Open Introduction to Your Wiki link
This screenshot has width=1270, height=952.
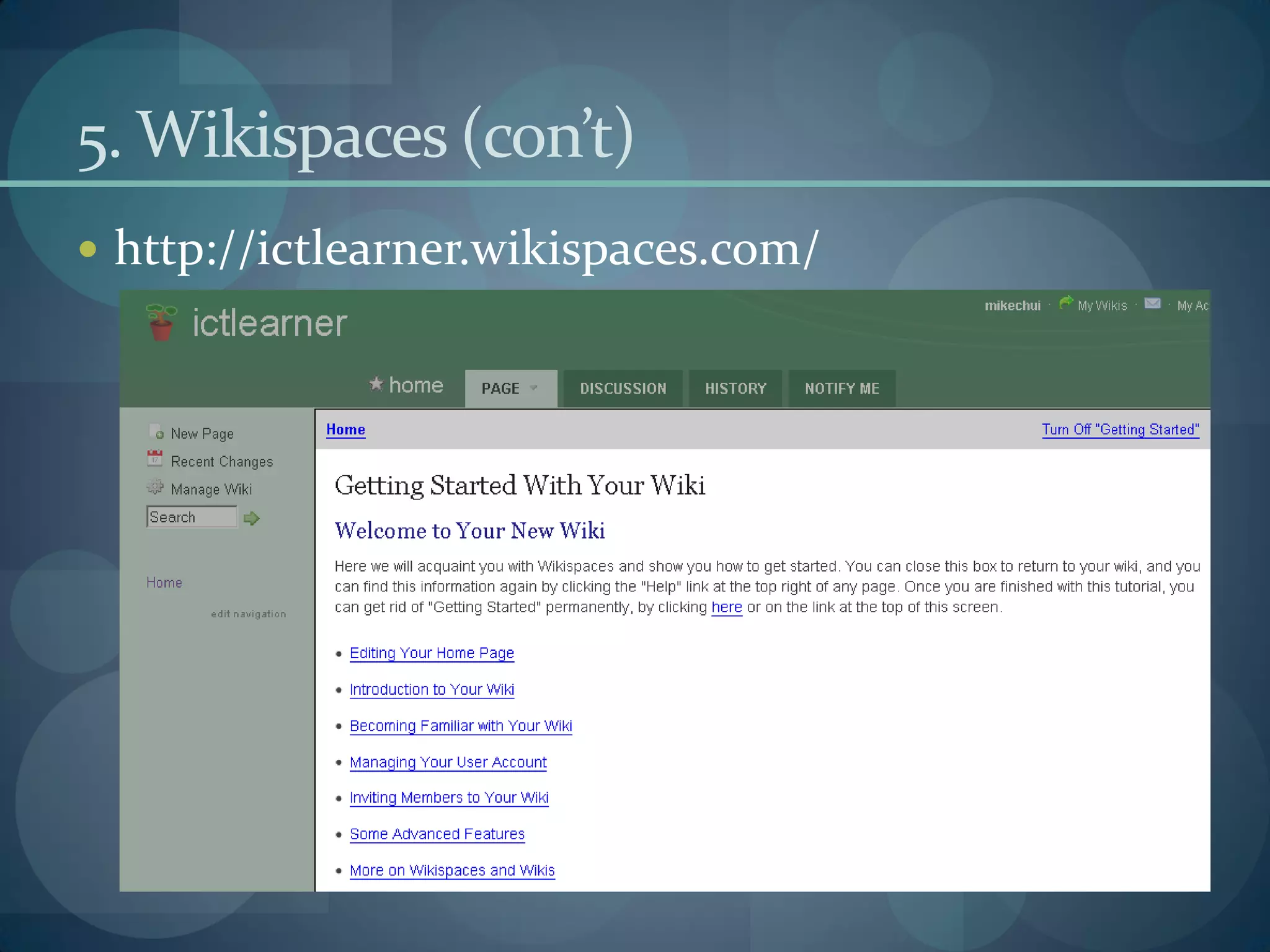point(432,690)
